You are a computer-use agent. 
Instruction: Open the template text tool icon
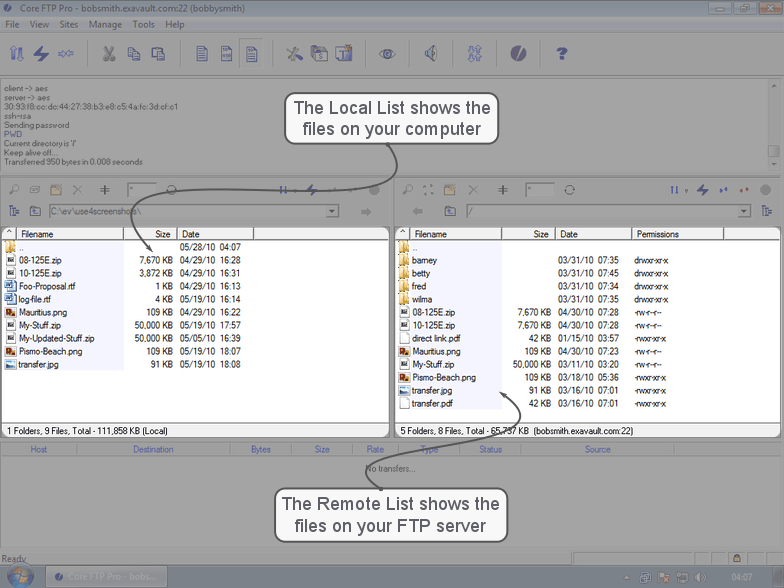(344, 54)
